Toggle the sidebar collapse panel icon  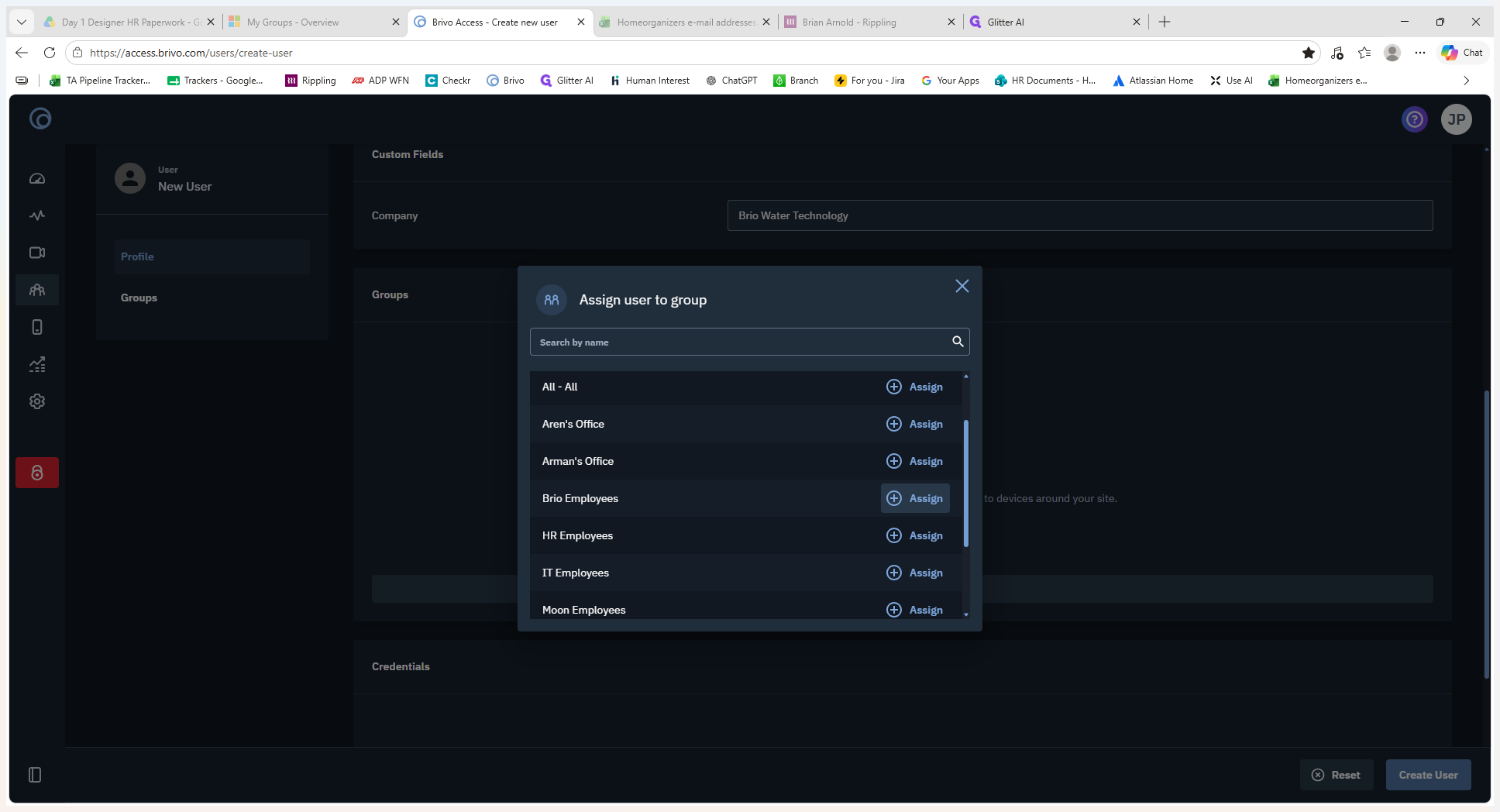tap(35, 775)
